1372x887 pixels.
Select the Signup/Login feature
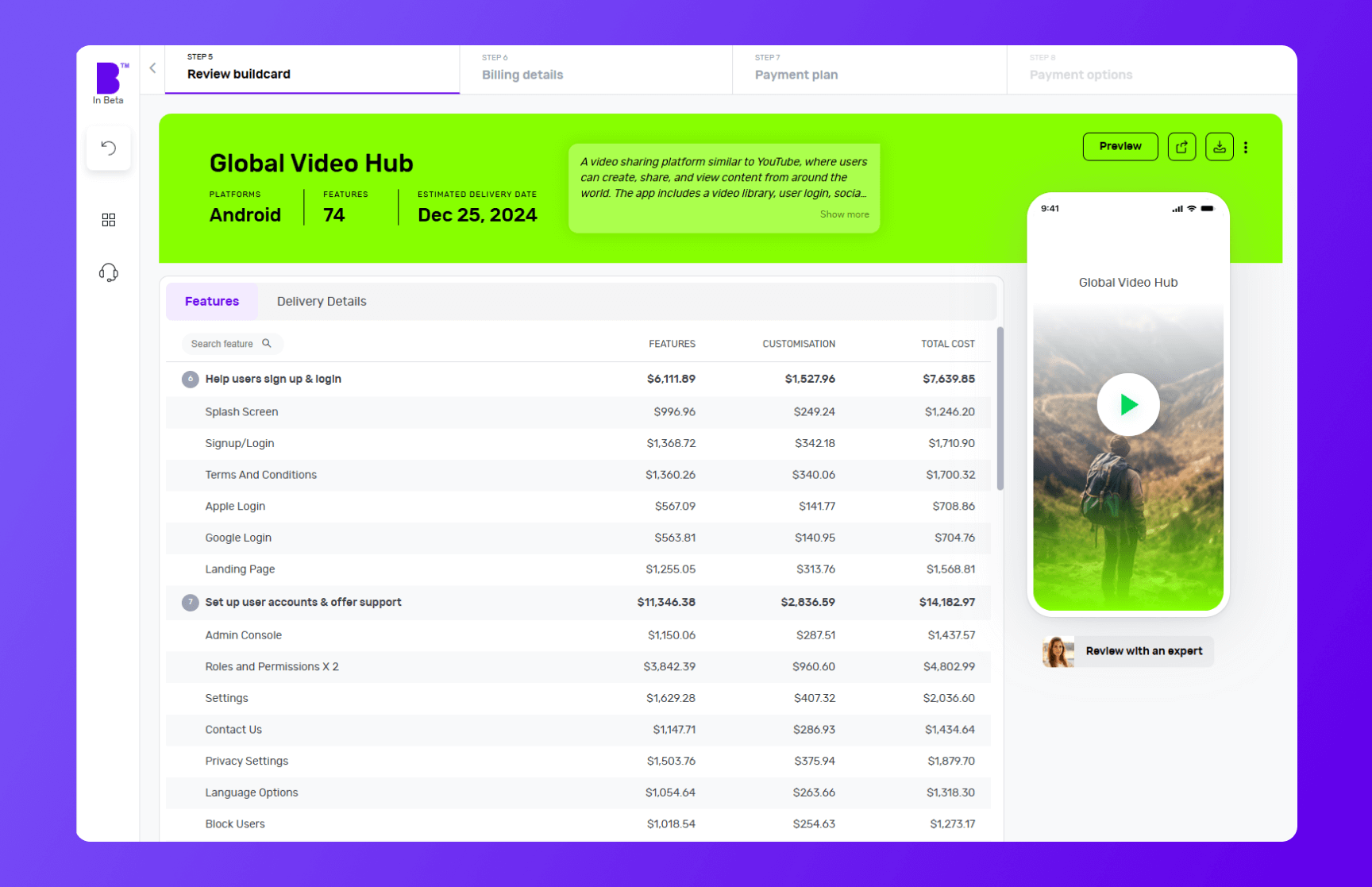[578, 443]
